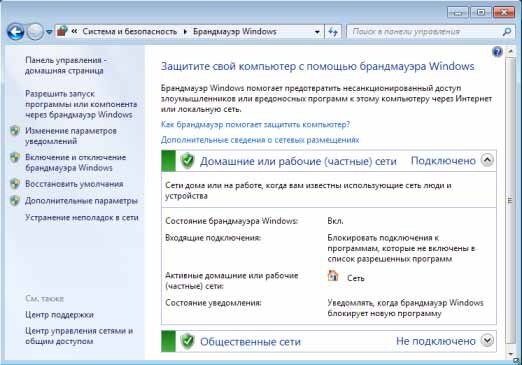
Task: Click 'Домашние или рабочие (частные) сети' header text
Action: 298,161
